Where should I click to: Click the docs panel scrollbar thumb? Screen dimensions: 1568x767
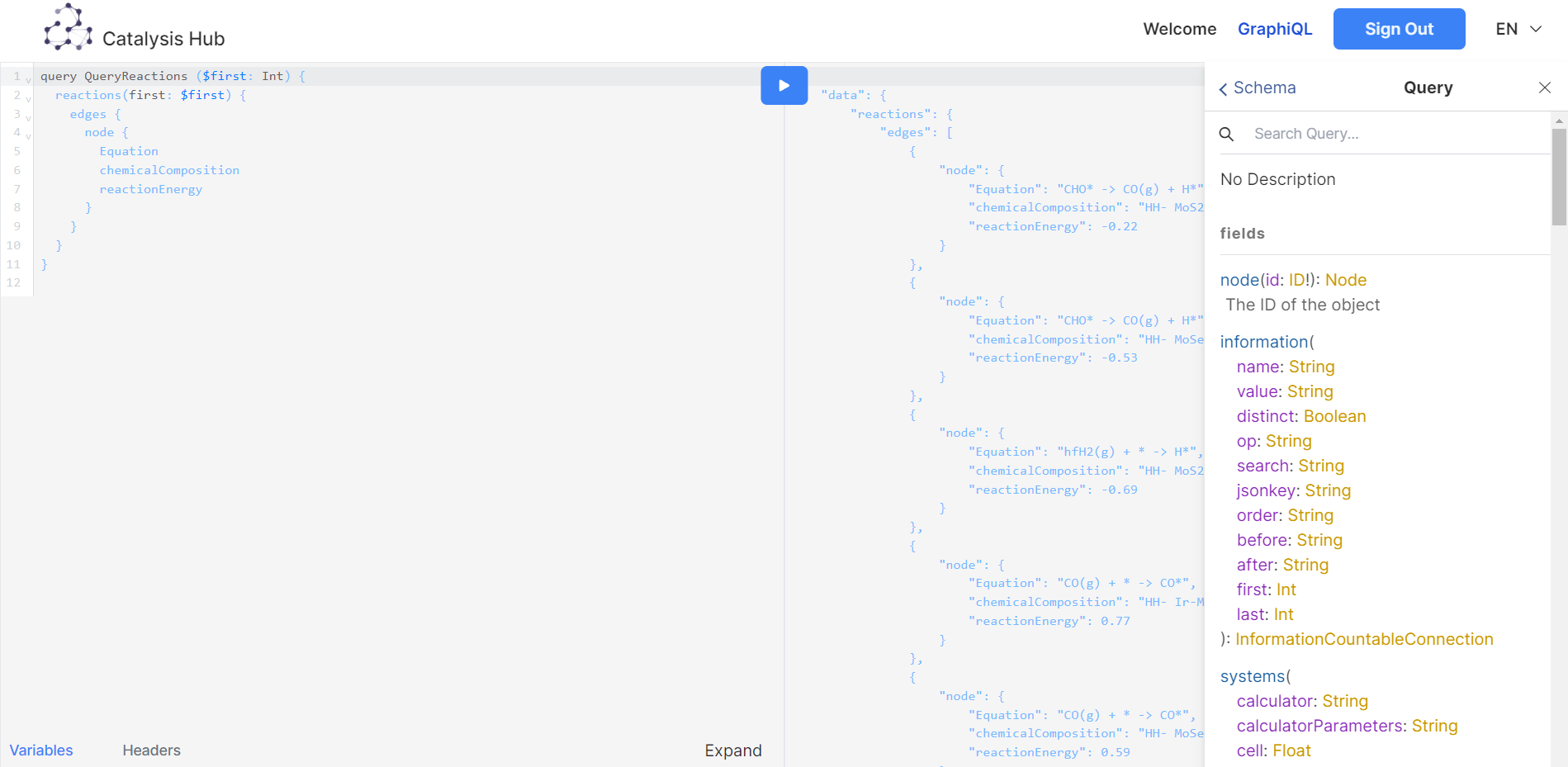(1559, 176)
